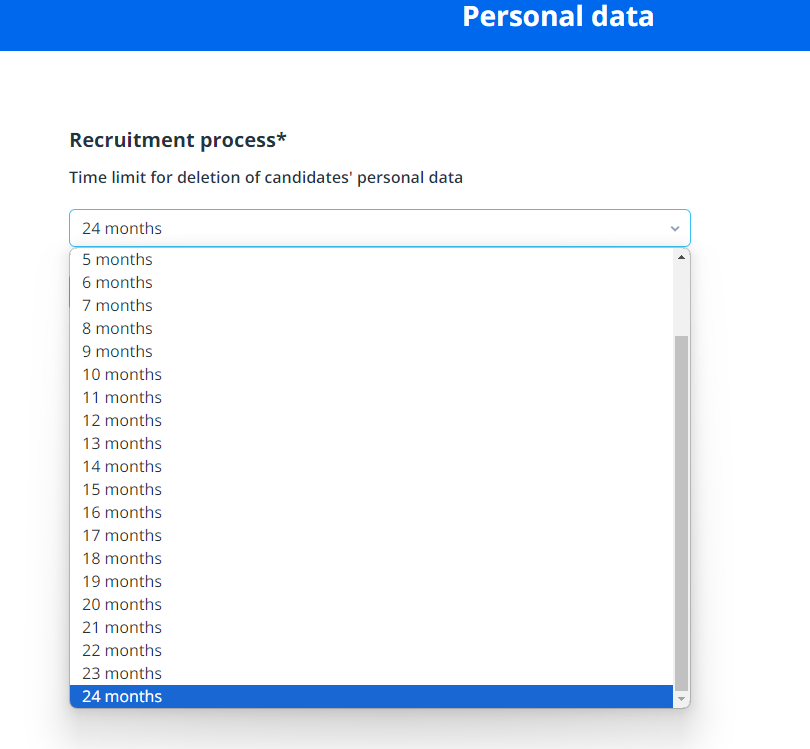Click the scrollbar down arrow

click(682, 700)
